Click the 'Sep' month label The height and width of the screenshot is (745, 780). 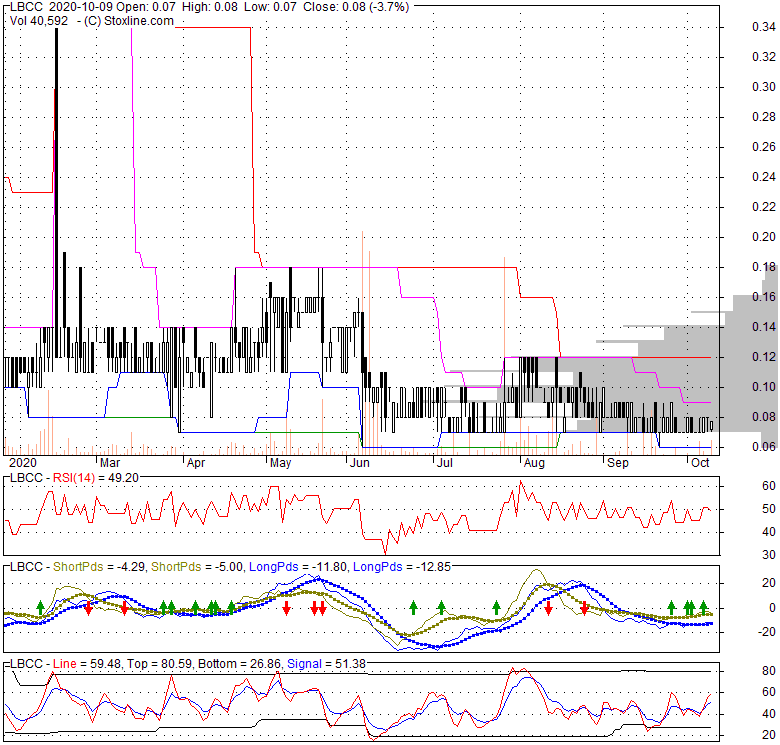(x=618, y=463)
